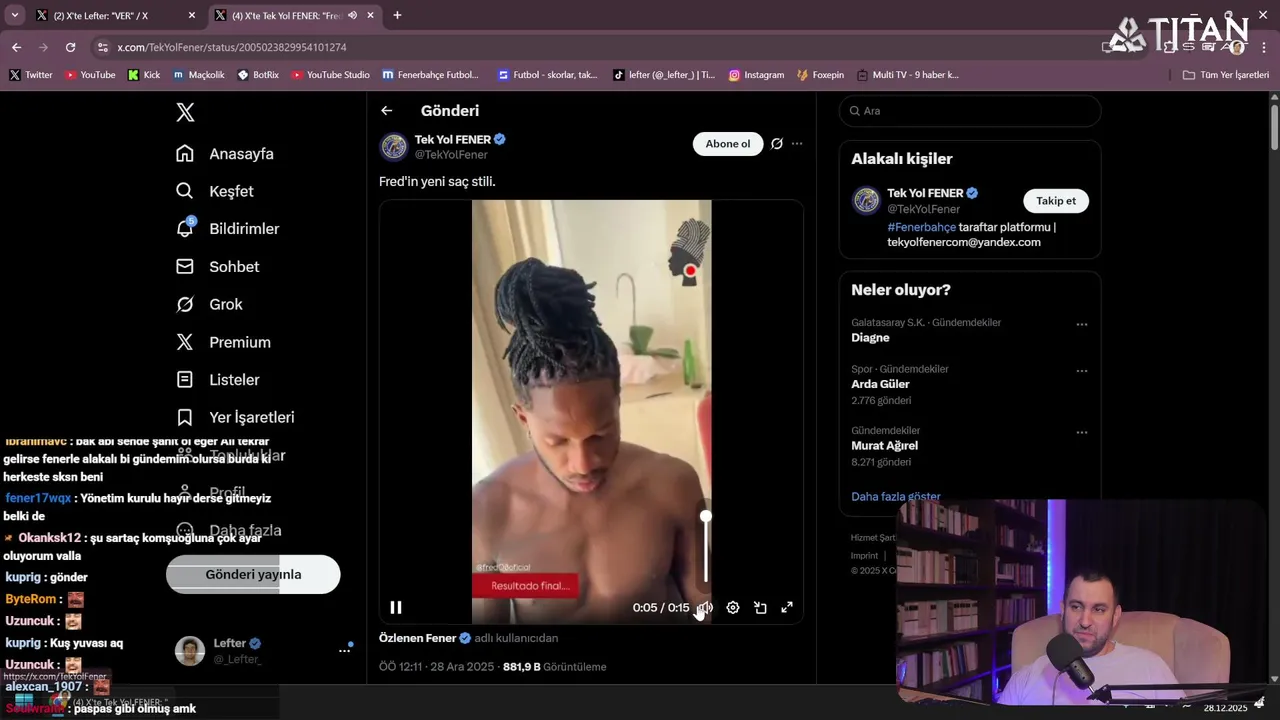Image resolution: width=1280 pixels, height=720 pixels.
Task: Open options for Murat Ağırel trend
Action: click(x=1081, y=433)
